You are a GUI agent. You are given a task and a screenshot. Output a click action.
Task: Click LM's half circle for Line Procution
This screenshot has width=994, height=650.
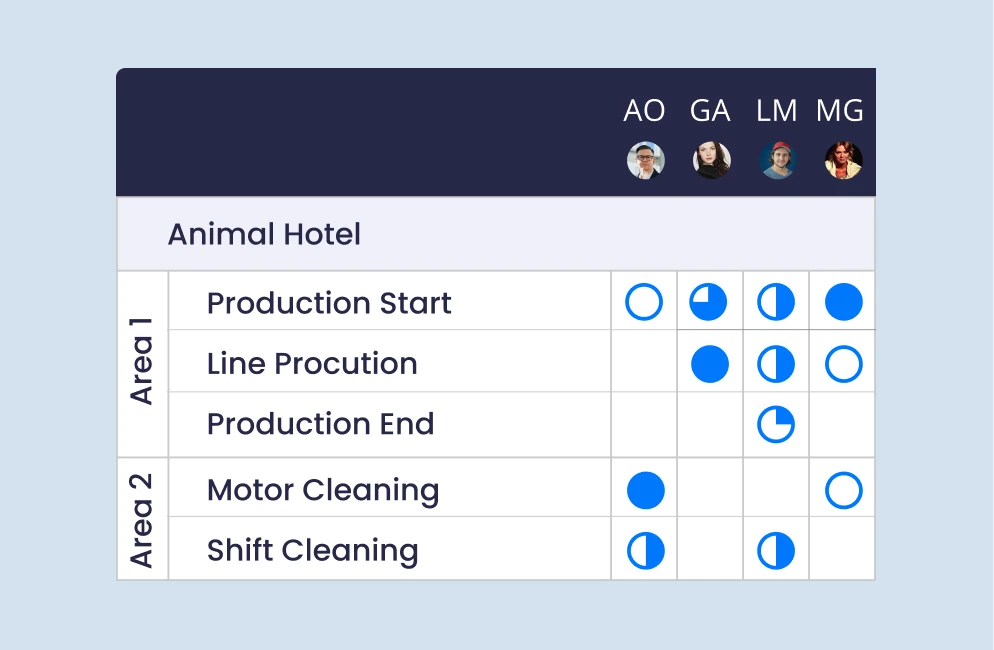pyautogui.click(x=776, y=364)
